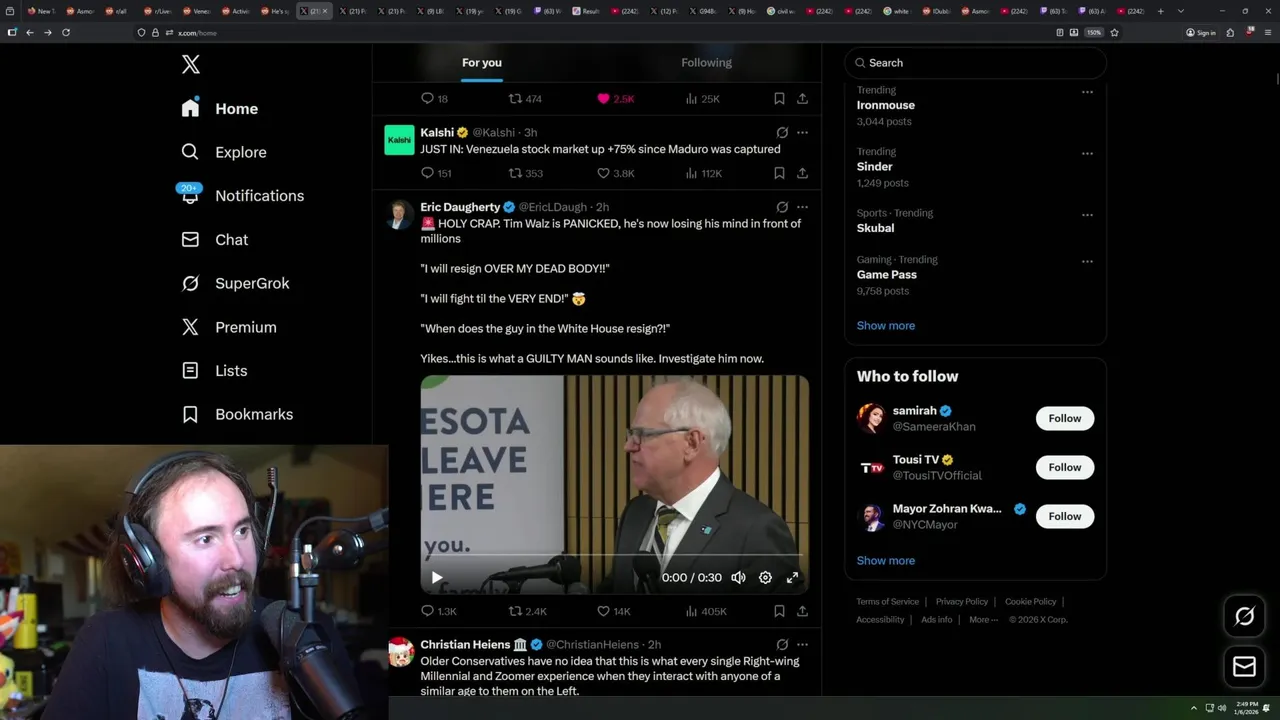
Task: Switch to the For you tab
Action: pyautogui.click(x=482, y=62)
